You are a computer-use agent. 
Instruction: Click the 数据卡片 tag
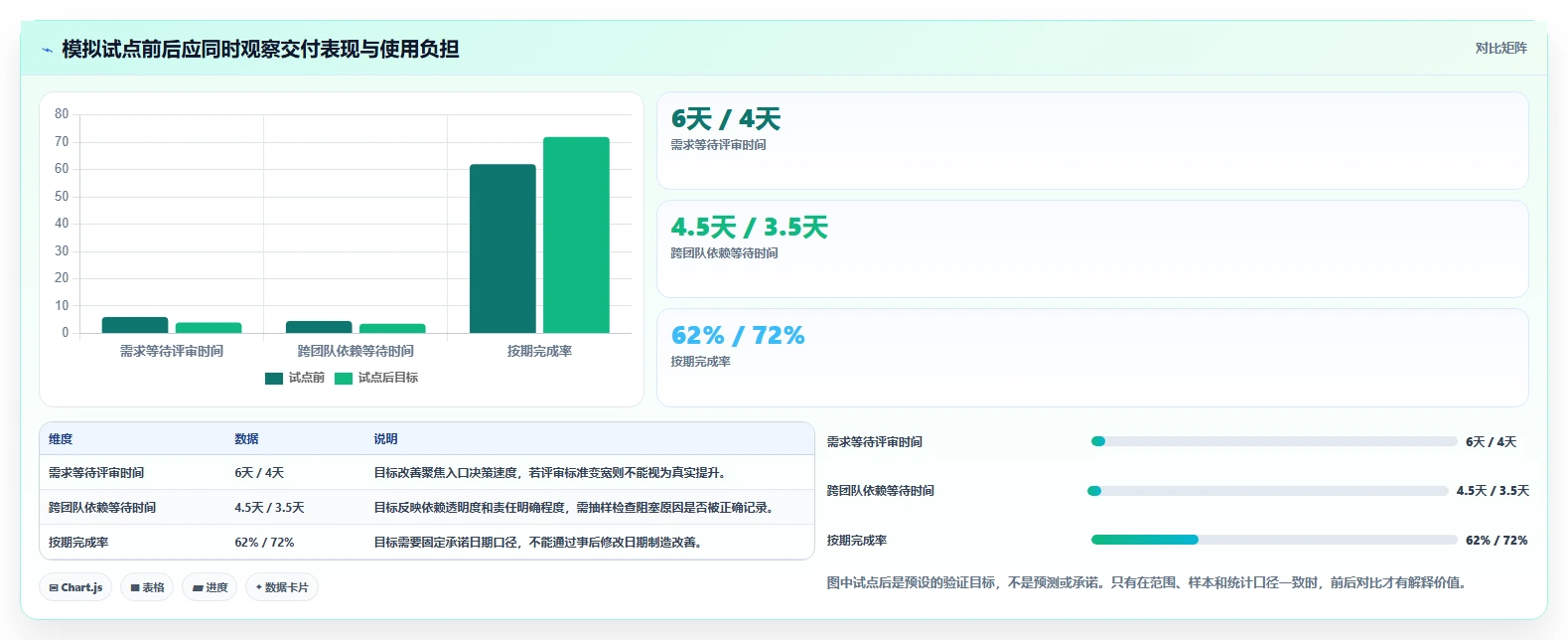(x=282, y=587)
